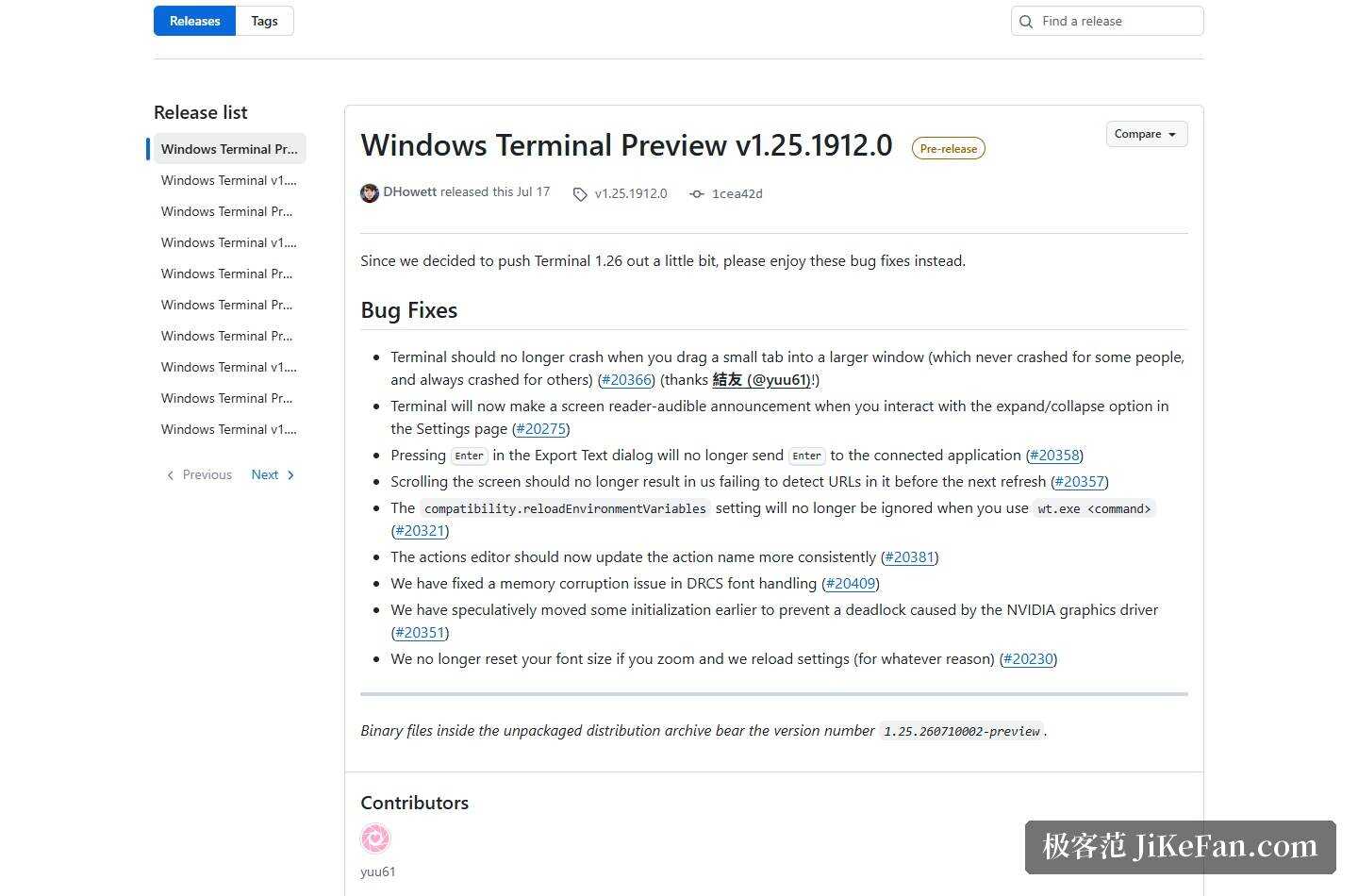Click the wt.exe <command> code text
Screen dimensions: 1358x896
[1094, 508]
